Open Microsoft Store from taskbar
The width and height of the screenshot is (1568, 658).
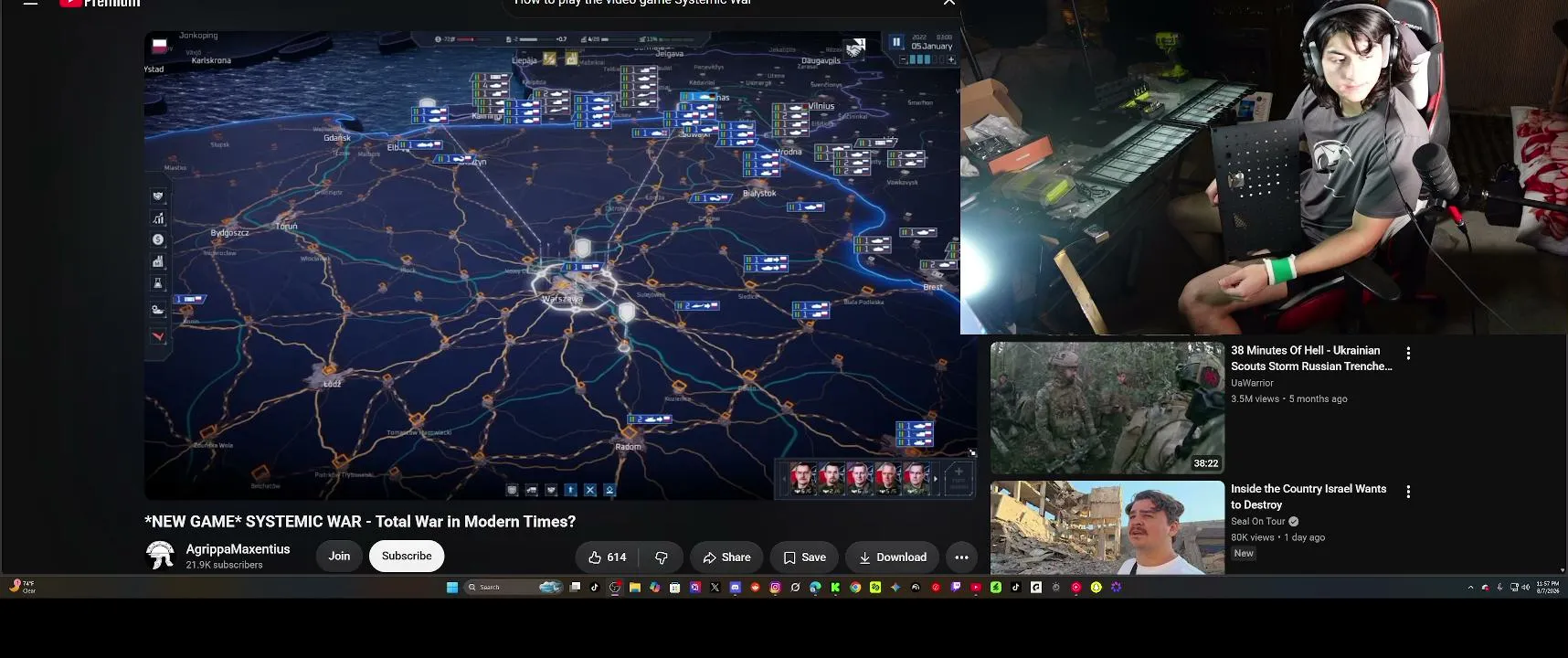pos(674,588)
